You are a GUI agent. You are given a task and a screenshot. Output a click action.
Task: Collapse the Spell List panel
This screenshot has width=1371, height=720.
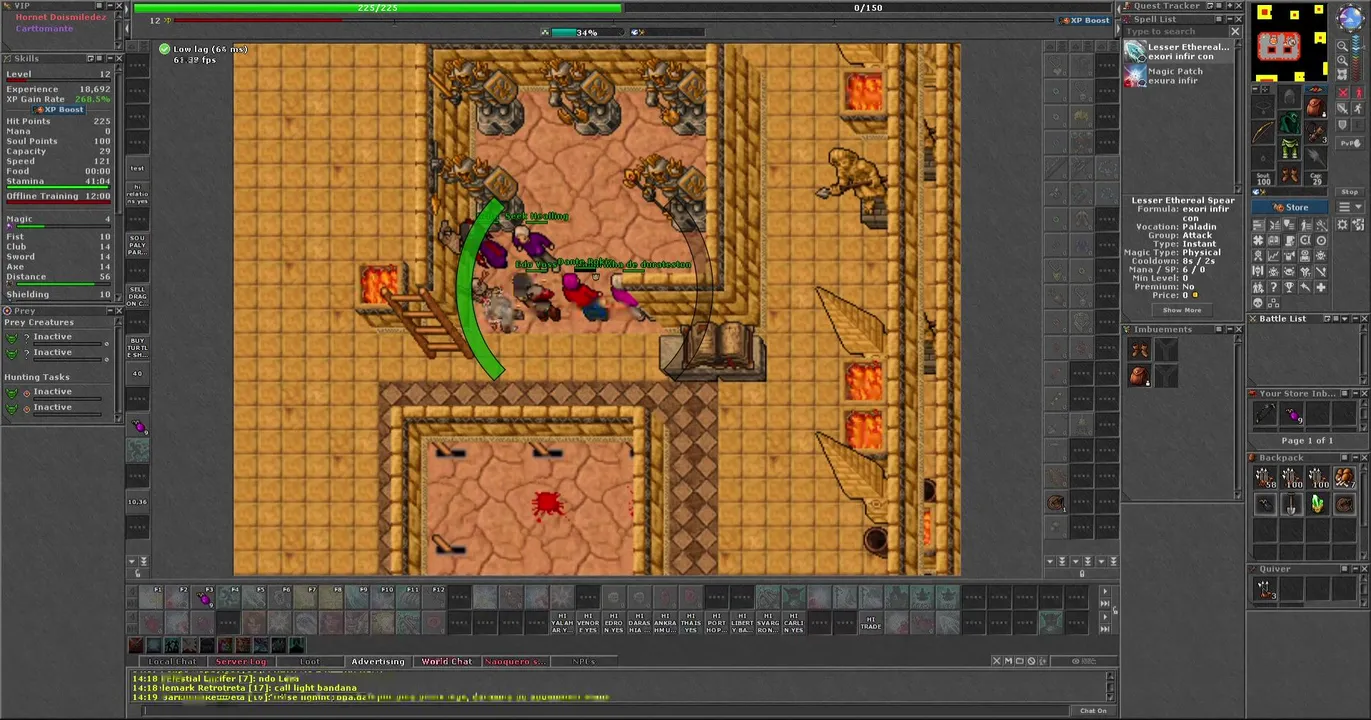coord(1230,19)
